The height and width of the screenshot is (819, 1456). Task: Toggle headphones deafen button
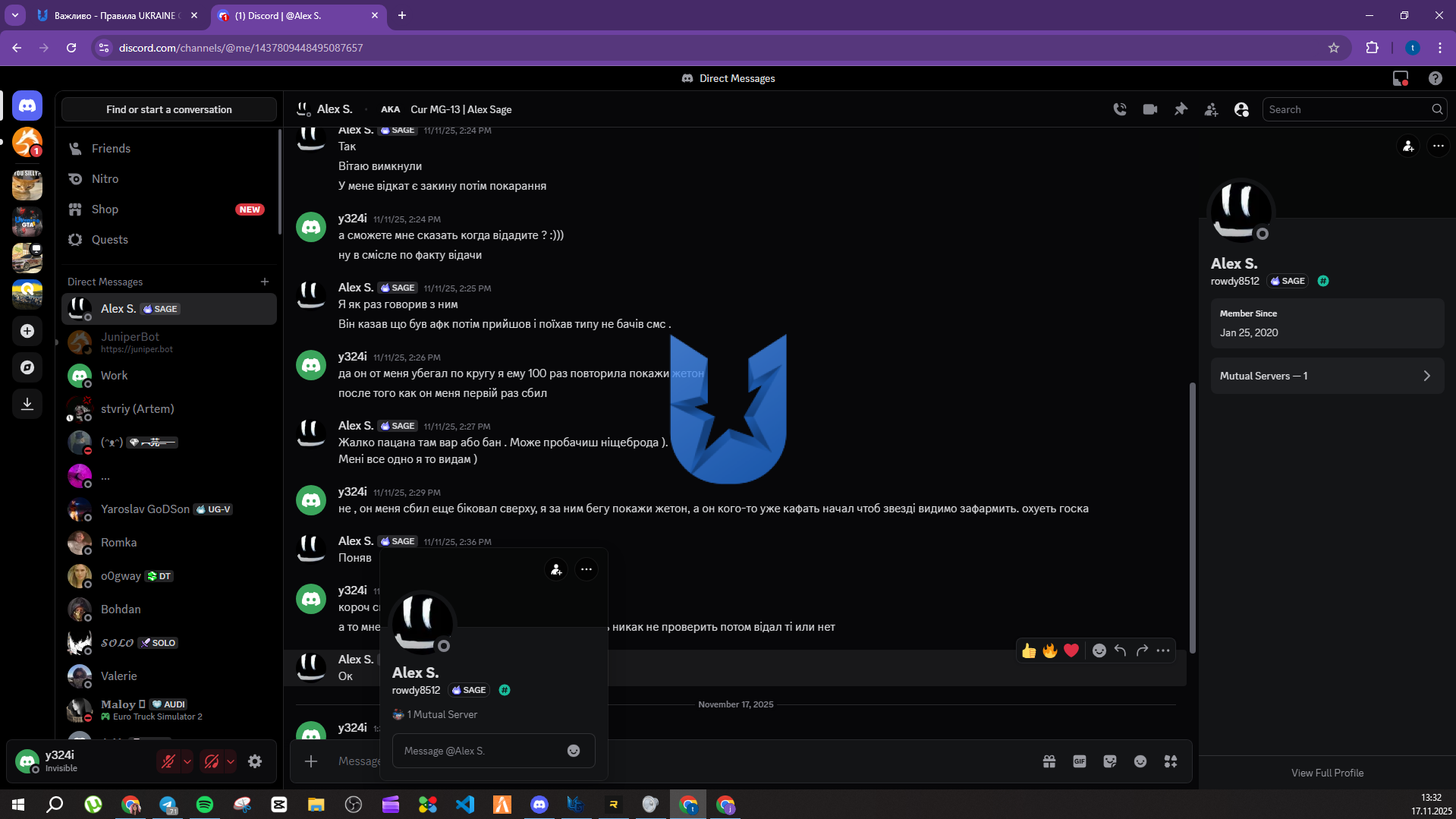point(212,761)
